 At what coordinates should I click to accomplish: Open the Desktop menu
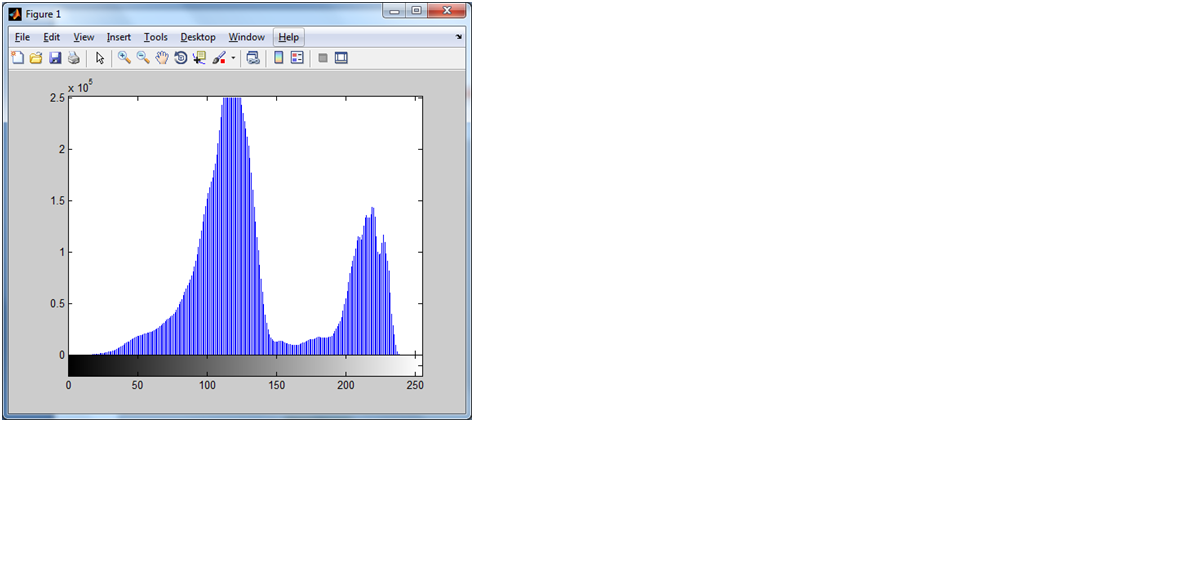(197, 37)
